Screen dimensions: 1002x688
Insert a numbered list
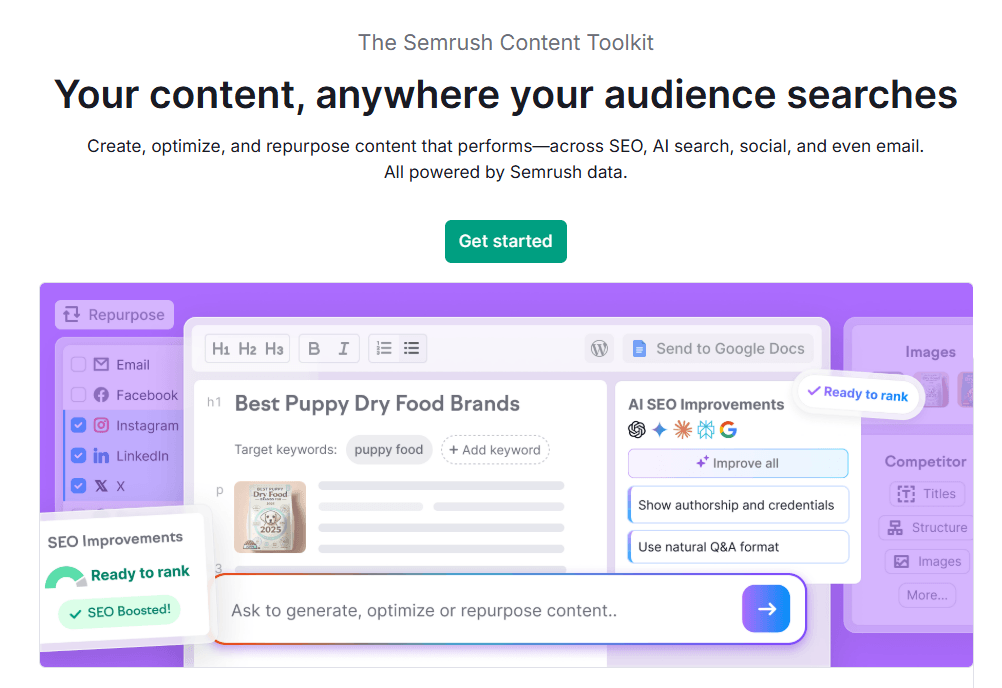[383, 348]
